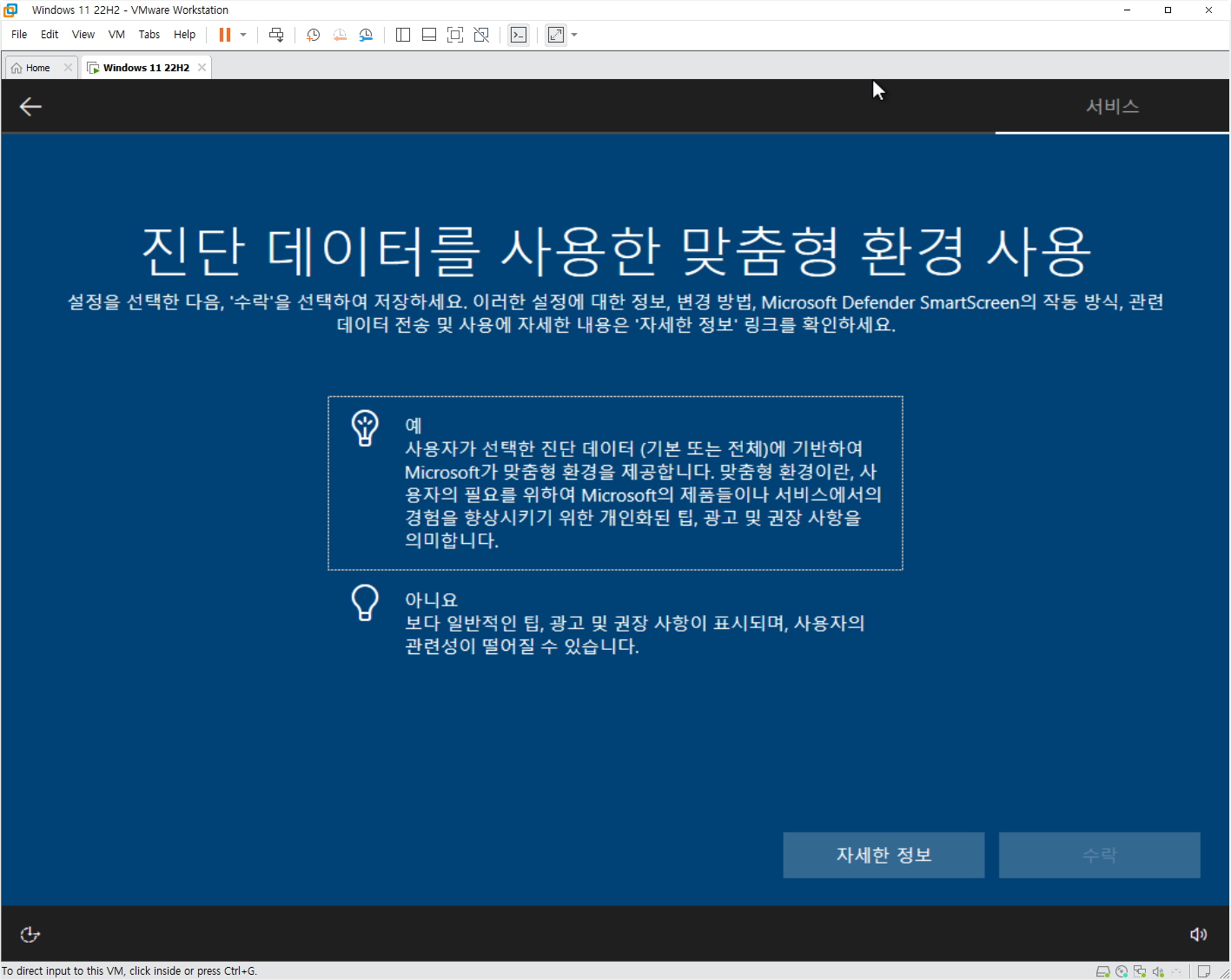Image resolution: width=1231 pixels, height=980 pixels.
Task: Click the stretch guest display icon
Action: click(556, 35)
